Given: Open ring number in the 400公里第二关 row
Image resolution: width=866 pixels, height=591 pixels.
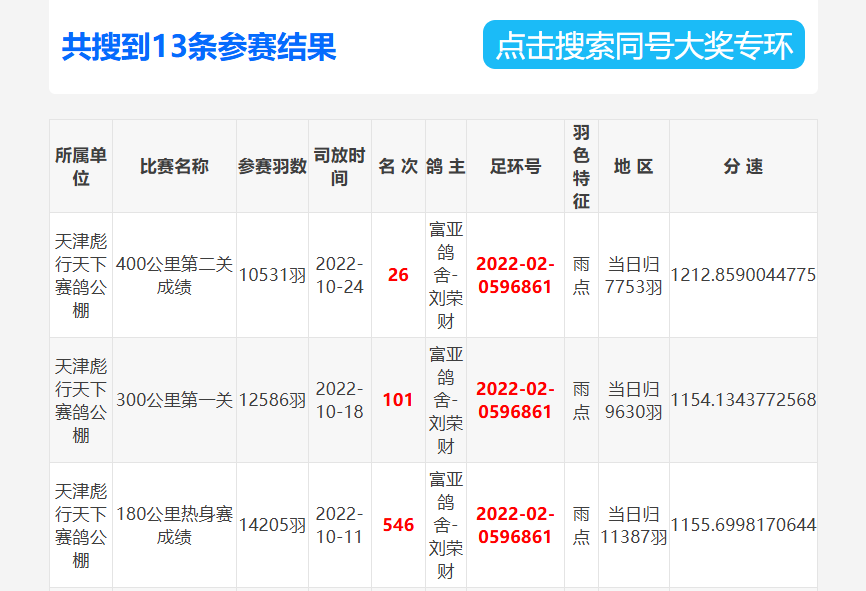Looking at the screenshot, I should [515, 275].
